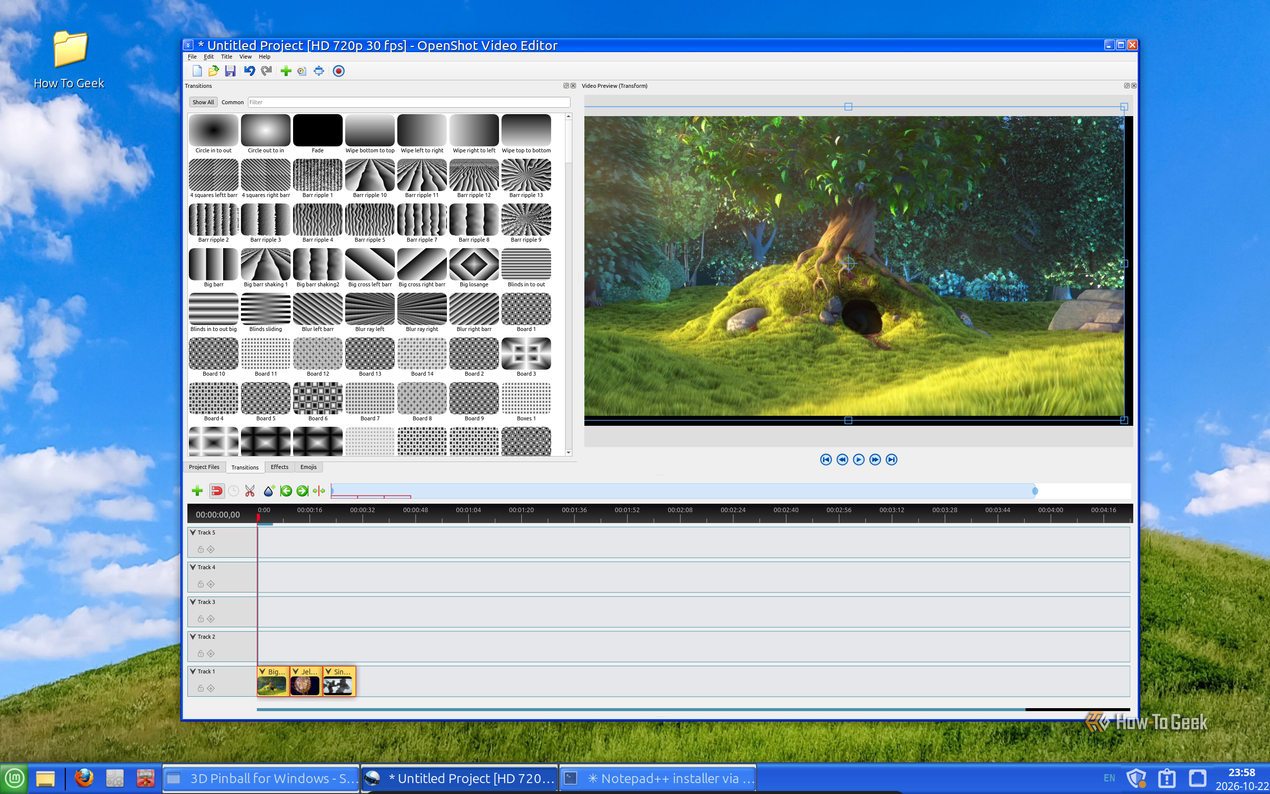
Task: Center the timeline on the playhead
Action: click(x=319, y=491)
